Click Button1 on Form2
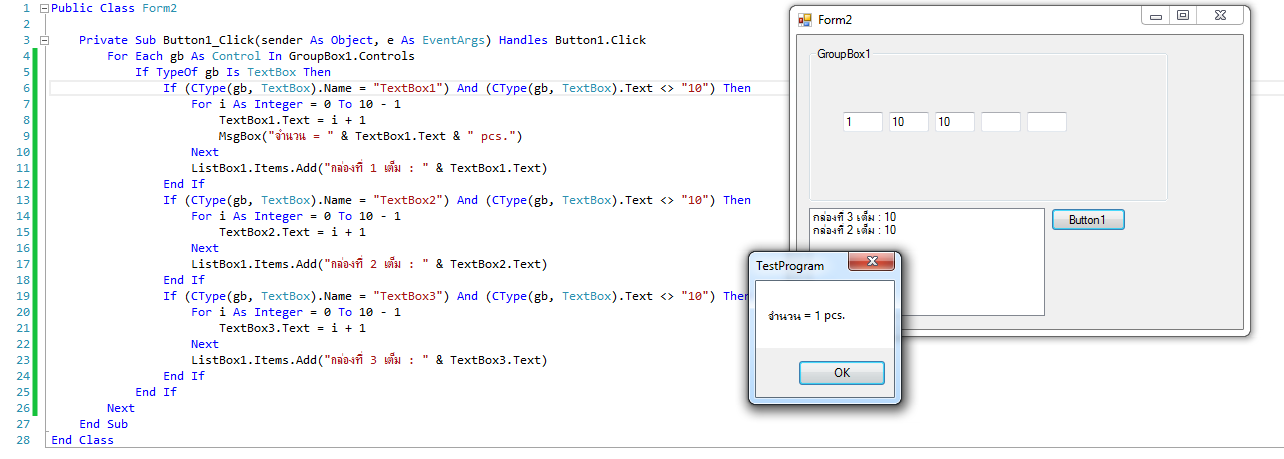Viewport: 1284px width, 459px height. coord(1088,220)
